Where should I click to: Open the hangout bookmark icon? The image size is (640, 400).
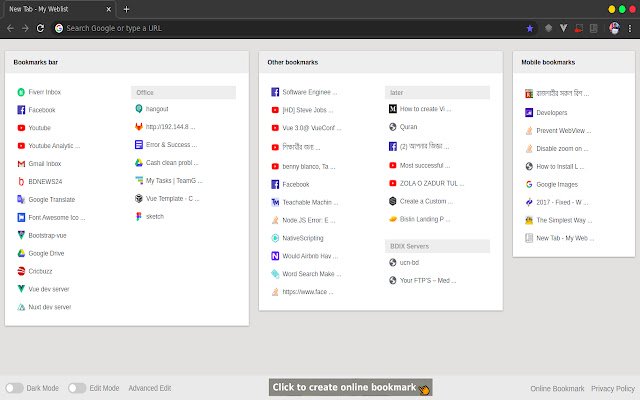[139, 109]
